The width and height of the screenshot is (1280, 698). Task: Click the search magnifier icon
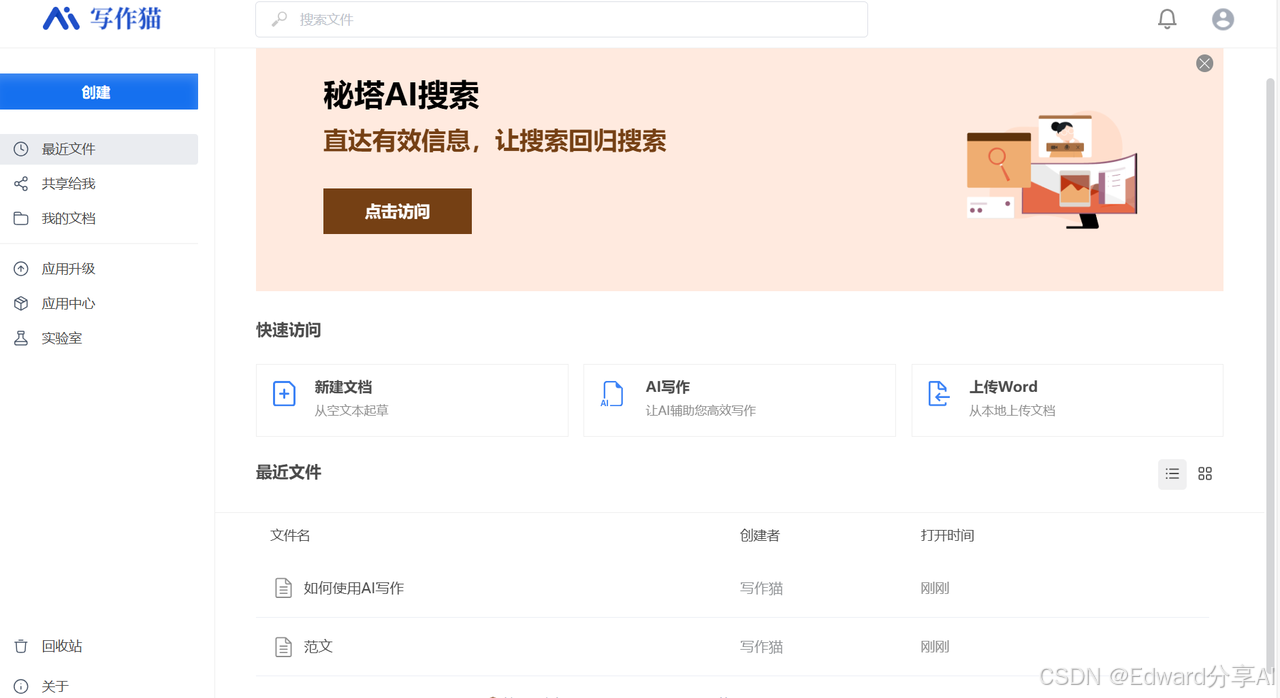coord(280,19)
